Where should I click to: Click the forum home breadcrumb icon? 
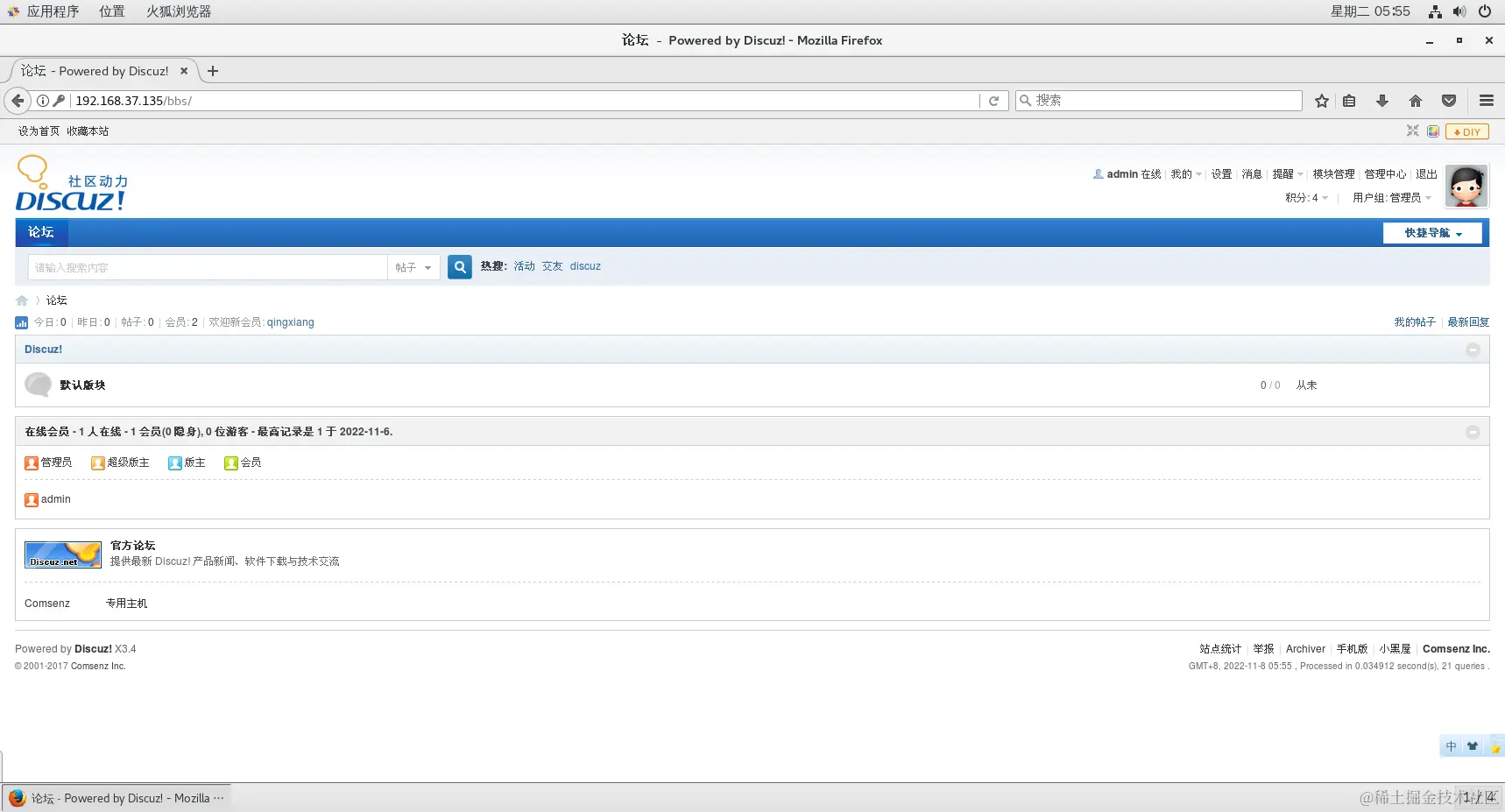(x=22, y=300)
